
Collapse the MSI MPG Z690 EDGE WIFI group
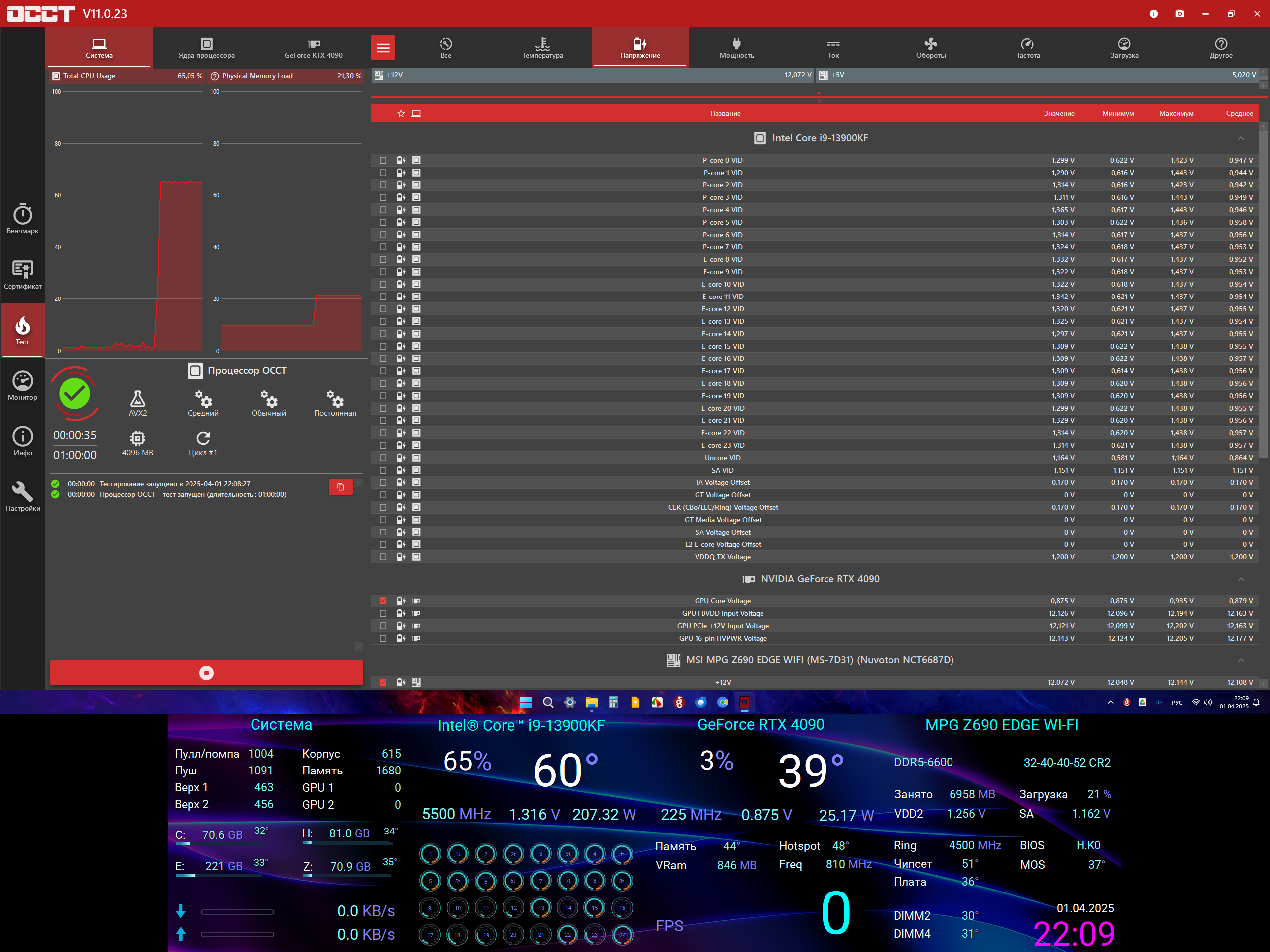(1241, 660)
